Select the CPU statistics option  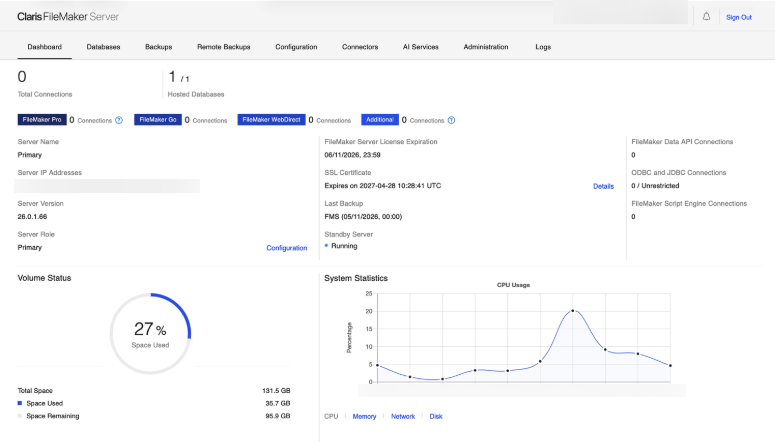331,416
